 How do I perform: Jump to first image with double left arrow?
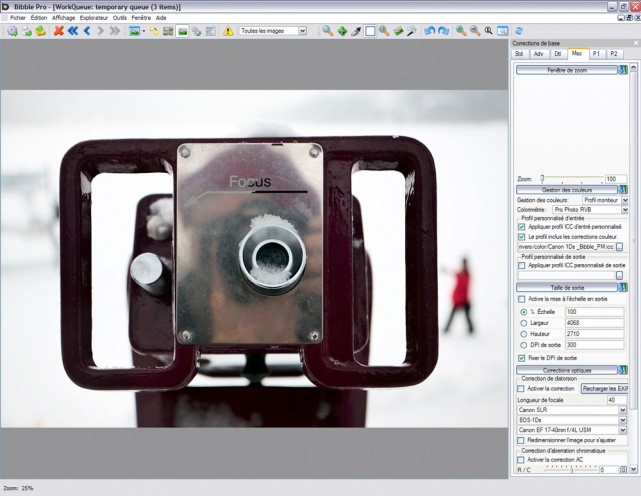pos(73,31)
